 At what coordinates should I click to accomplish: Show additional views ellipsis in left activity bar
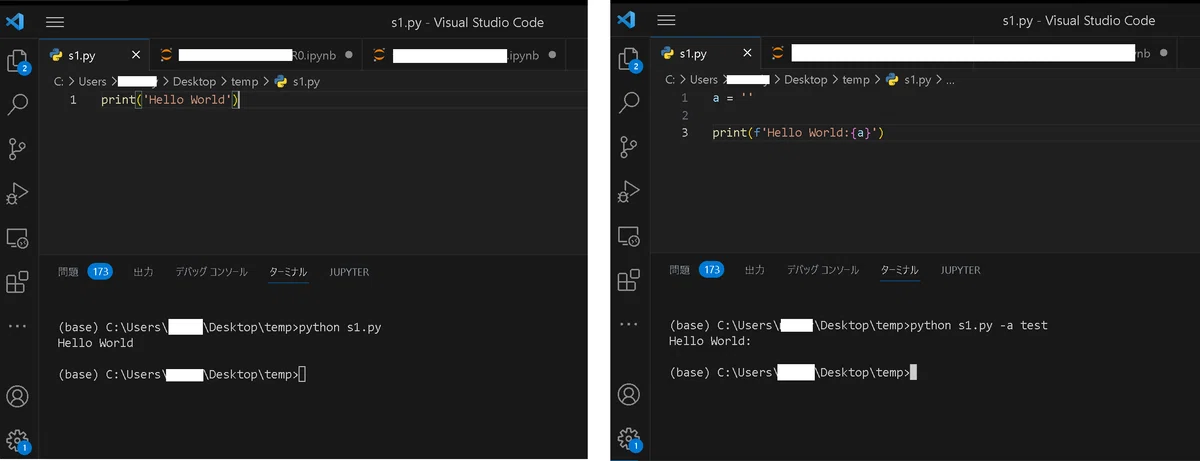18,326
